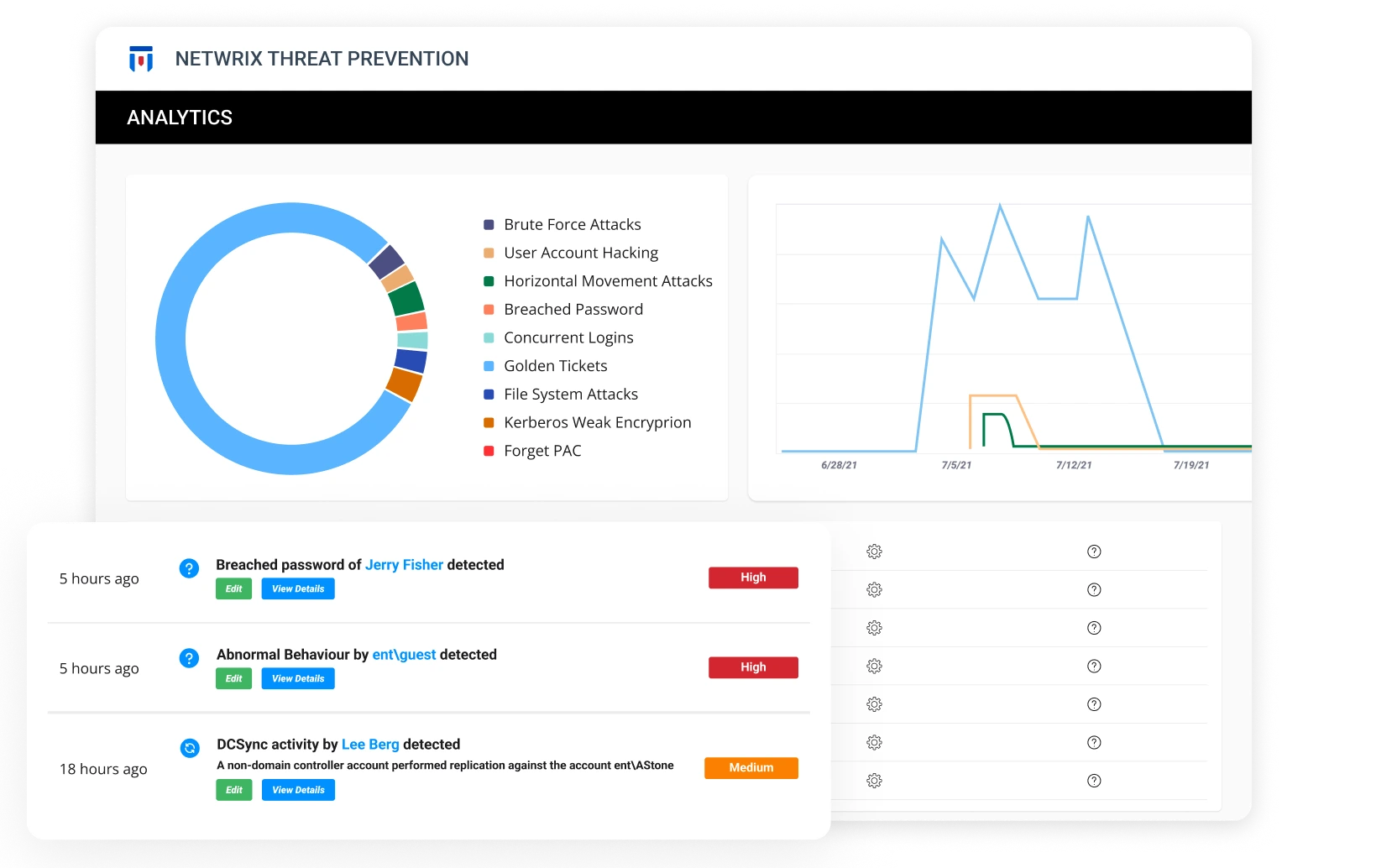Click the light-blue line peak in chart
Screen dimensions: 1397x868
pos(1000,206)
